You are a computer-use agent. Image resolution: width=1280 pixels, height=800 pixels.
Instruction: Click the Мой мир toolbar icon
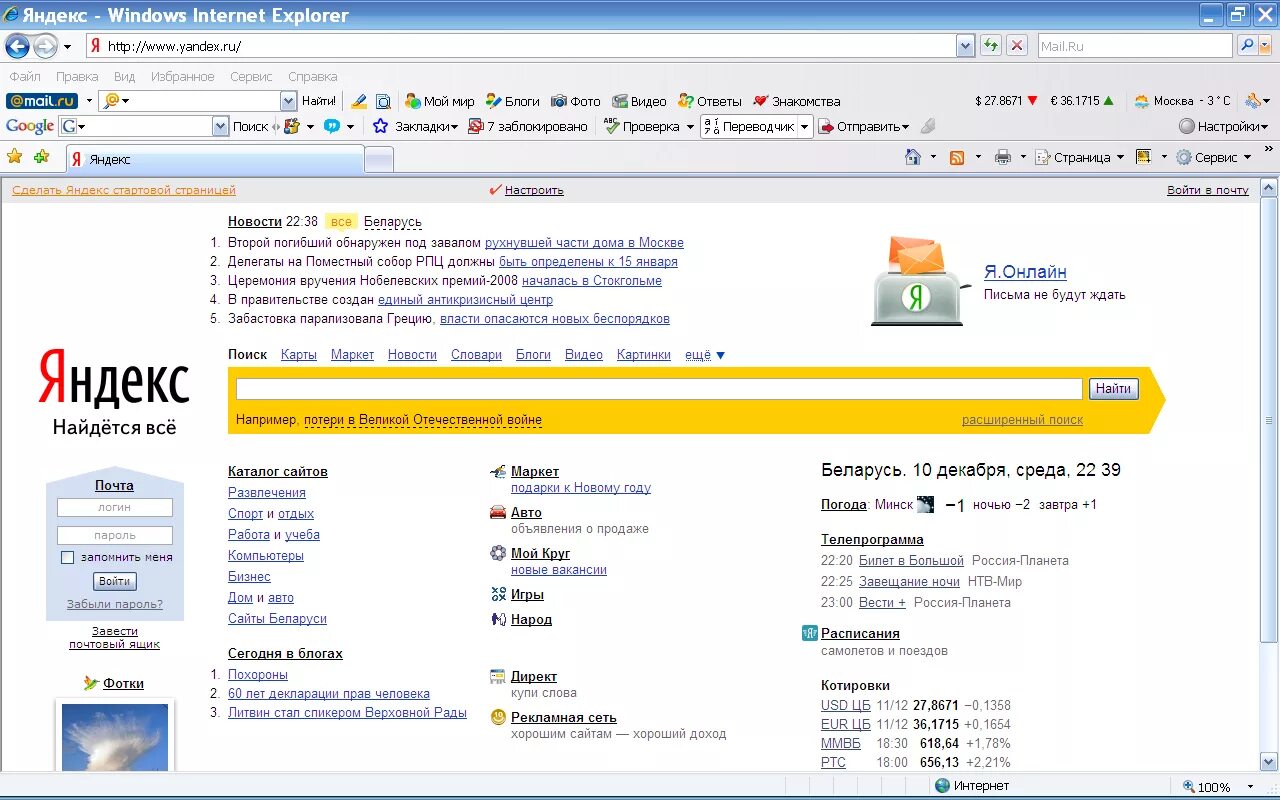pos(439,101)
